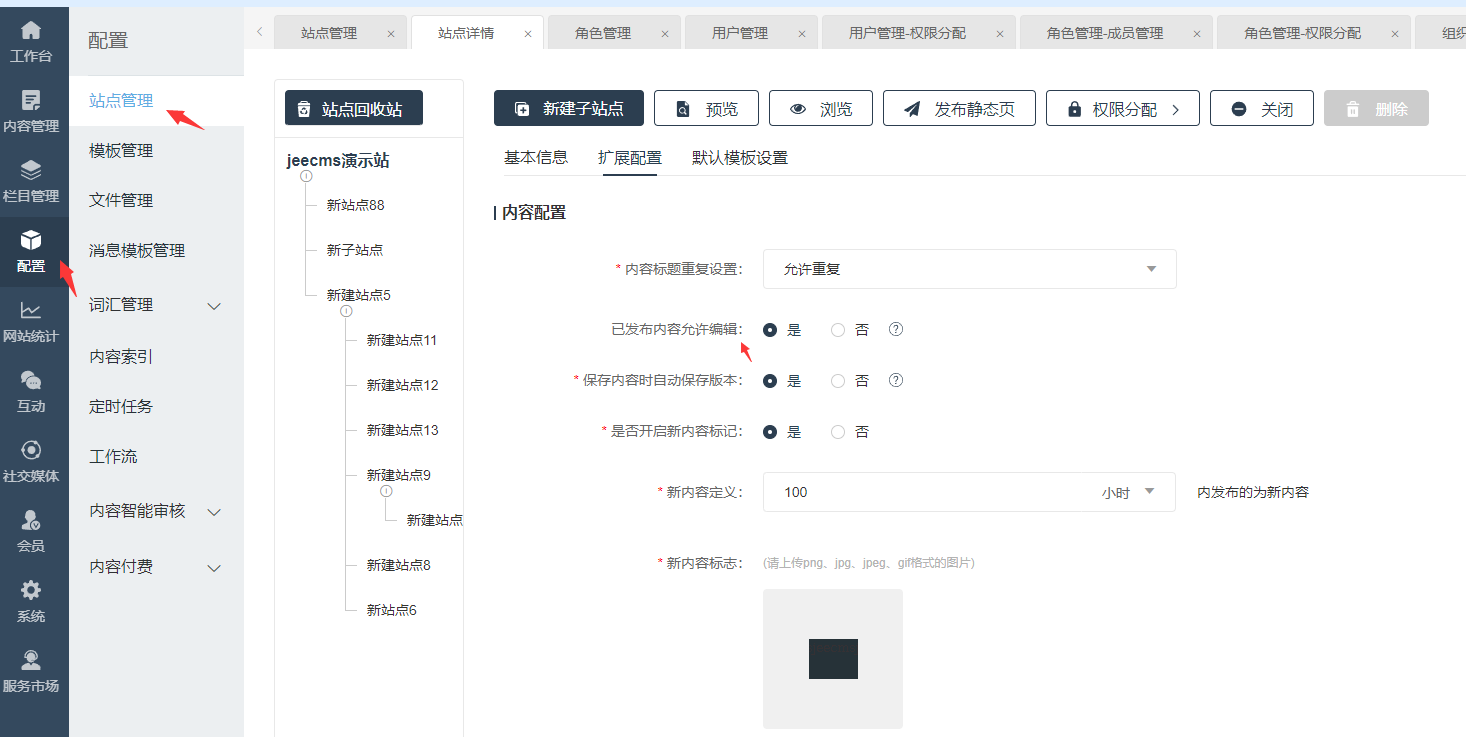Select 否 for 是否开启新内容标记
Viewport: 1466px width, 737px height.
[838, 432]
